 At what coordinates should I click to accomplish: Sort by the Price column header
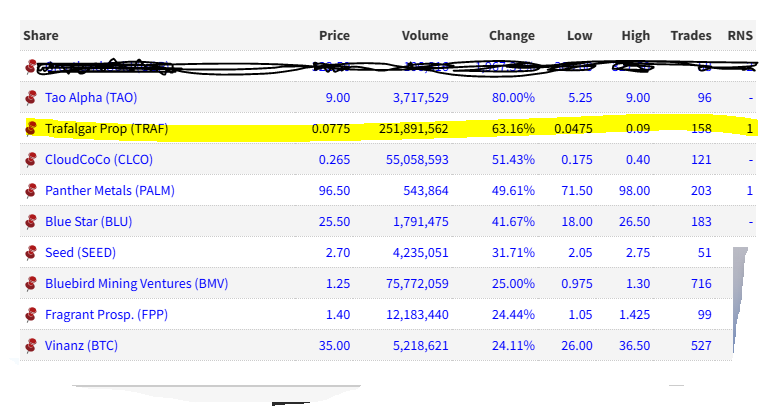pos(334,35)
